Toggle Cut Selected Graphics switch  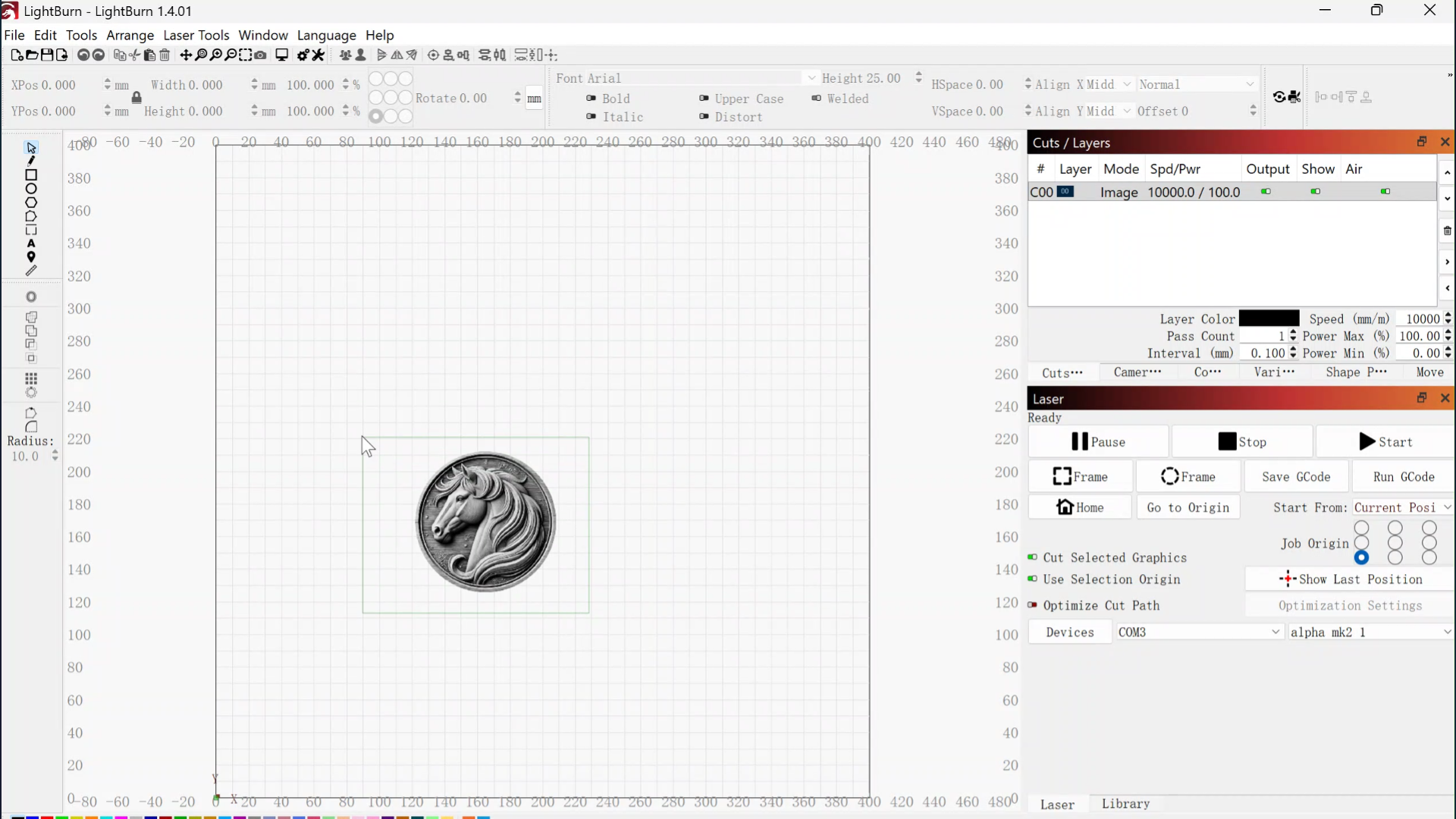pyautogui.click(x=1032, y=557)
